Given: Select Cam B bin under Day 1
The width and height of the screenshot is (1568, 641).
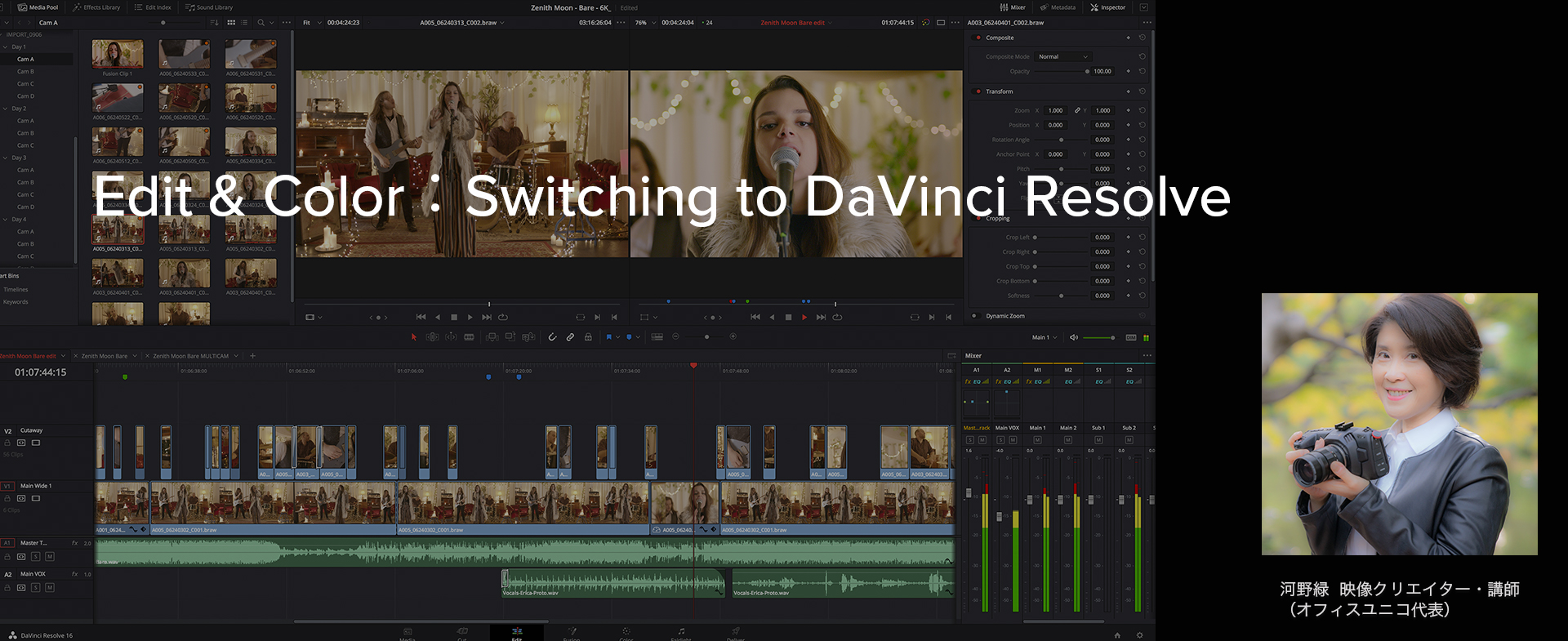Looking at the screenshot, I should pyautogui.click(x=25, y=71).
